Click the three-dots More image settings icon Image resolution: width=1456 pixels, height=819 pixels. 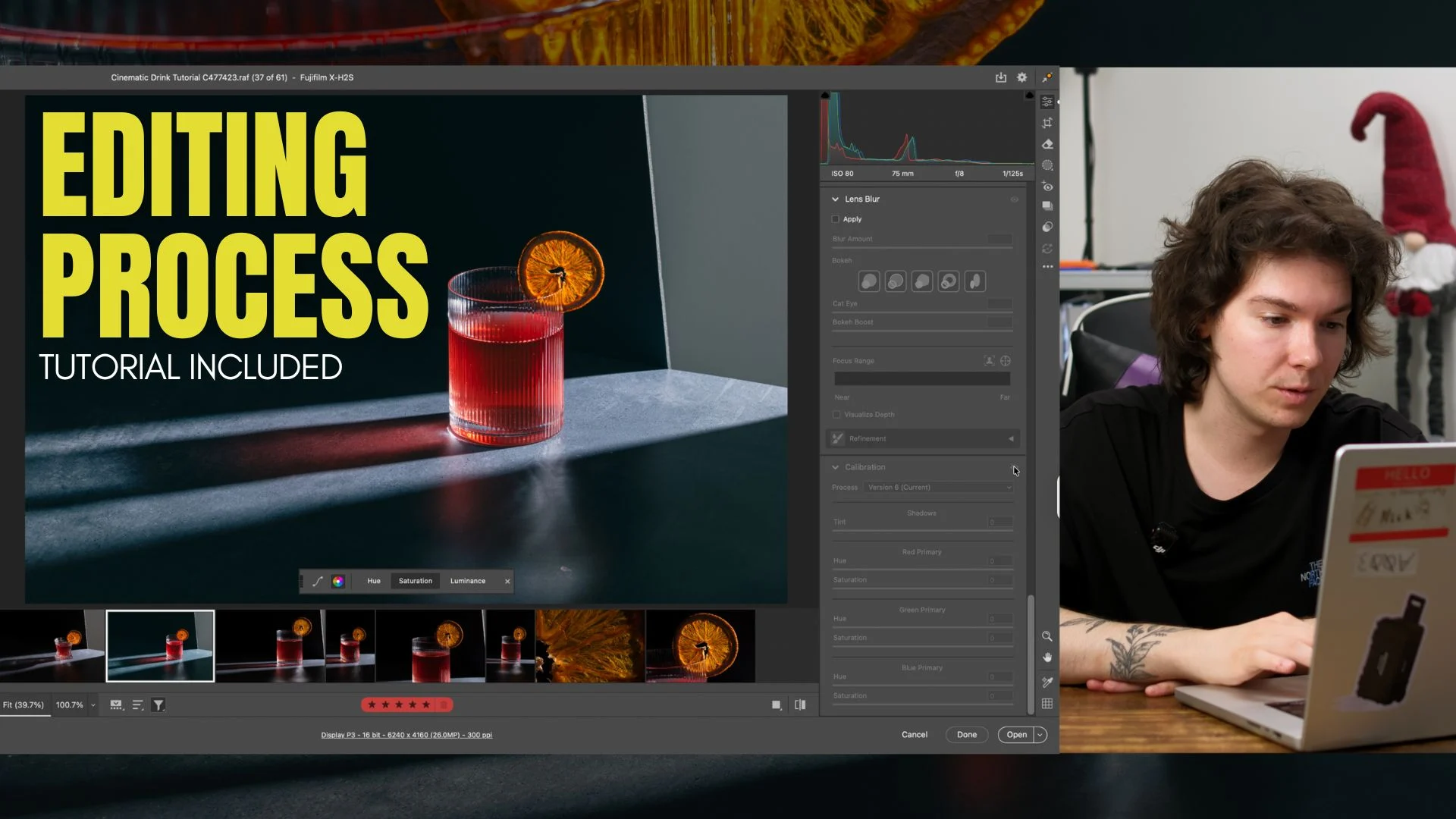[1047, 267]
